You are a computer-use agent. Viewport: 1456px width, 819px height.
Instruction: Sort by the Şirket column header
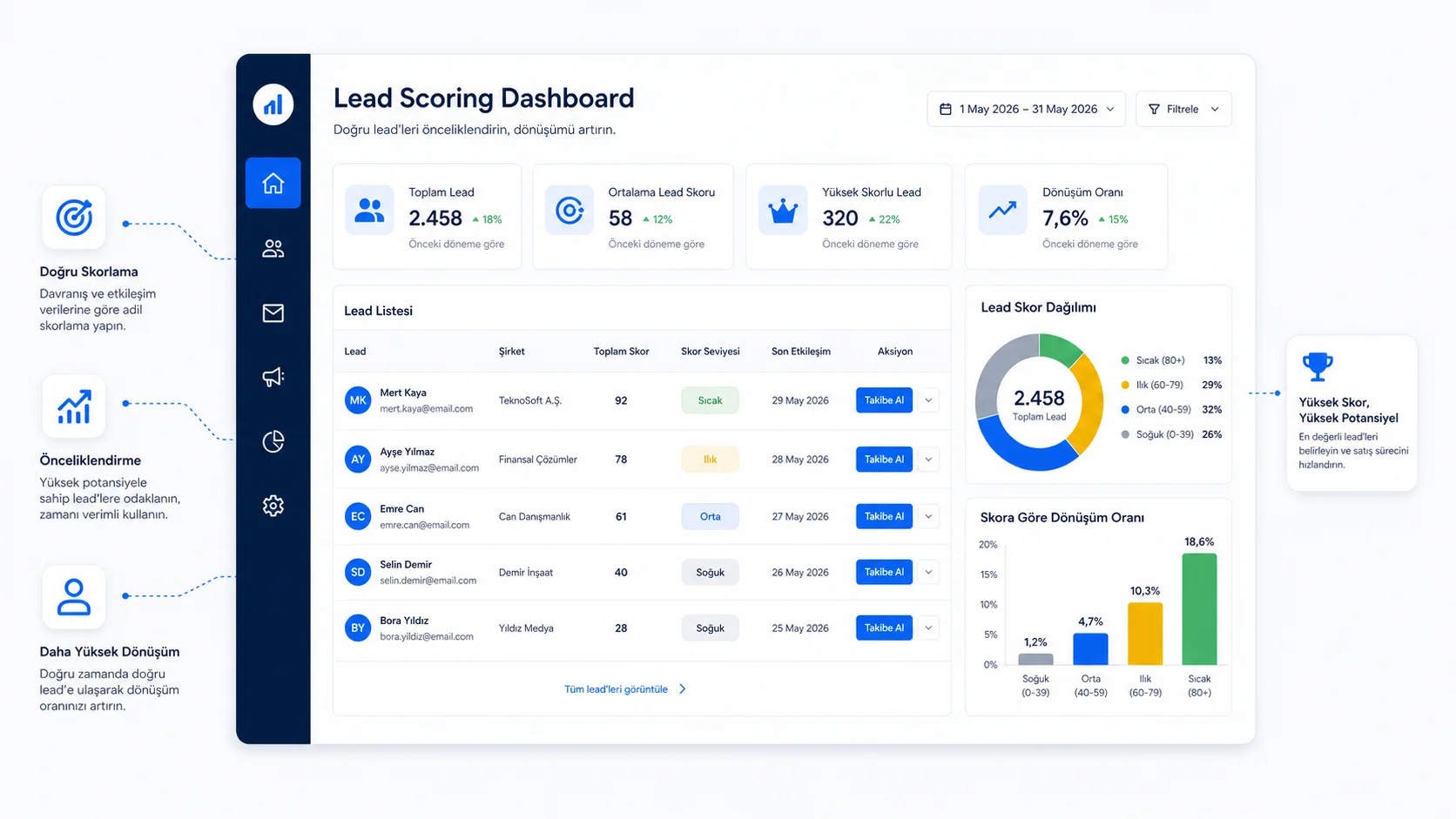511,352
